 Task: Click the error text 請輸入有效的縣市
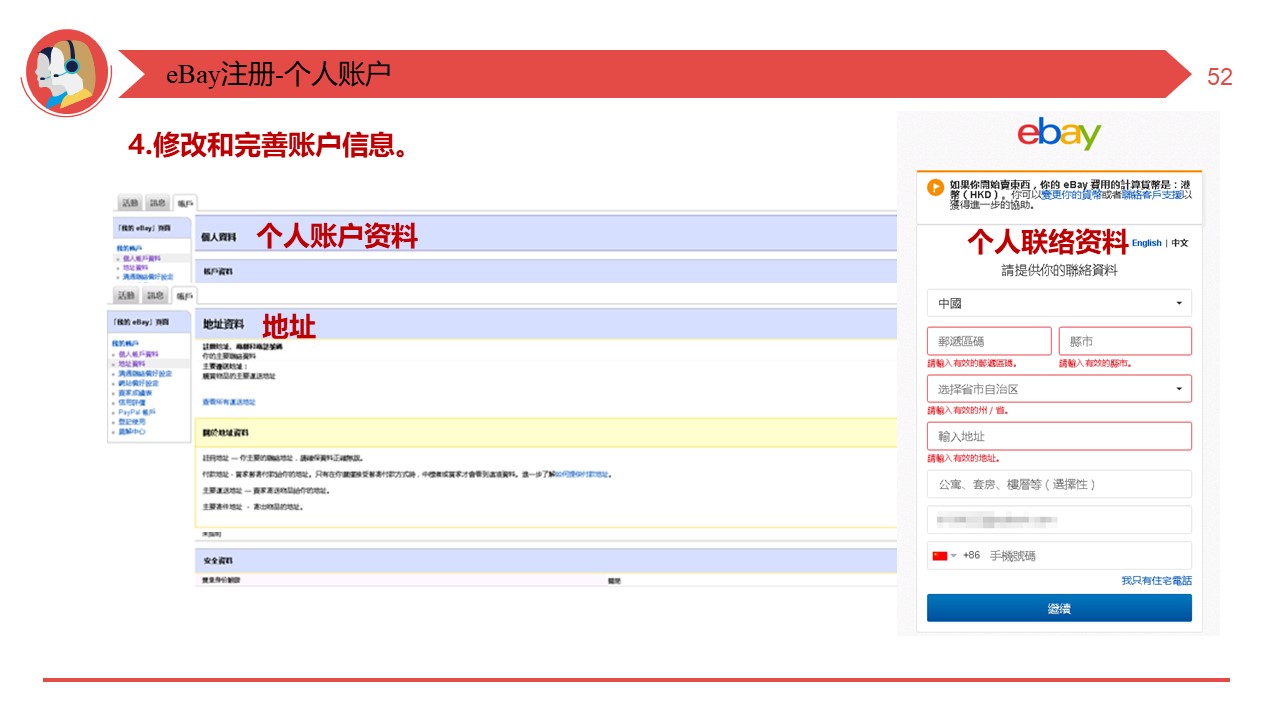pos(1096,363)
